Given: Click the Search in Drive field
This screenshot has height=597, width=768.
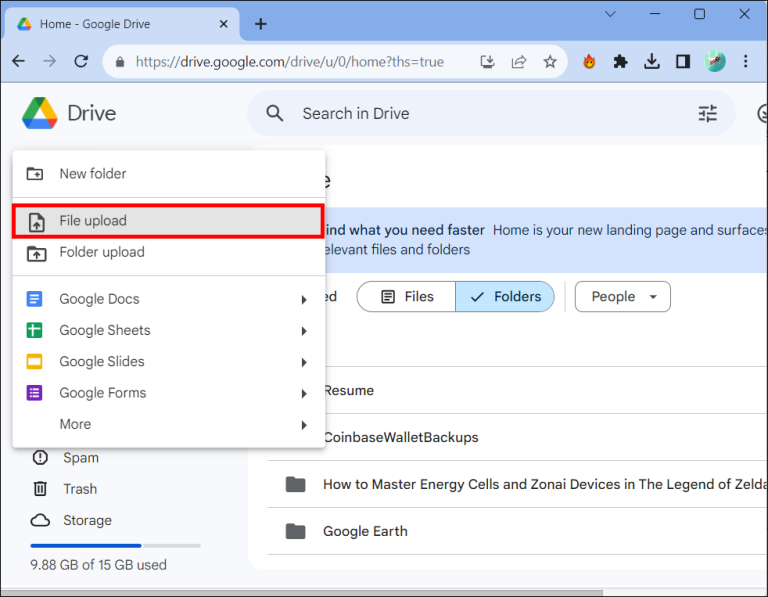Looking at the screenshot, I should click(x=490, y=113).
